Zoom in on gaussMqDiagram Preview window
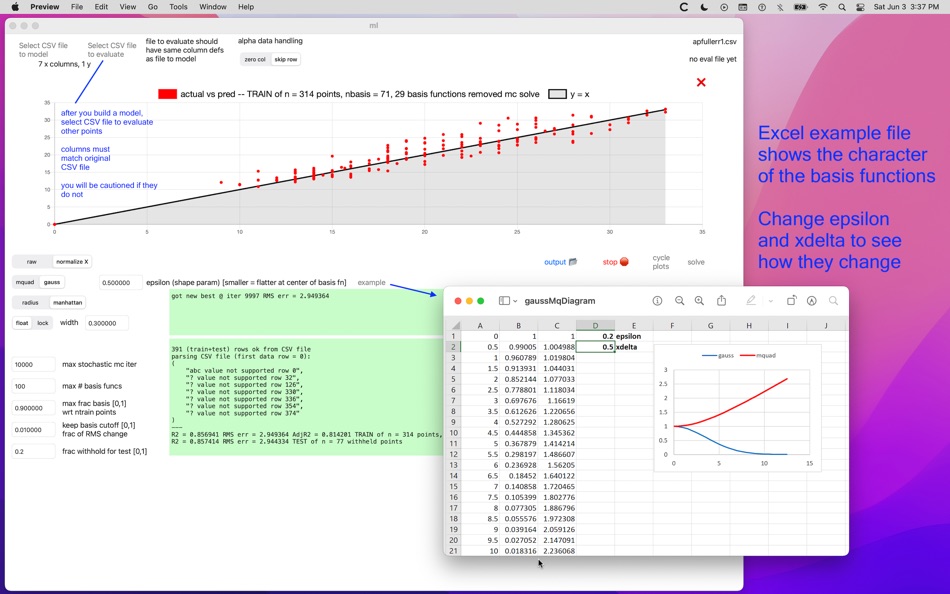Screen dimensions: 950x594 (699, 301)
